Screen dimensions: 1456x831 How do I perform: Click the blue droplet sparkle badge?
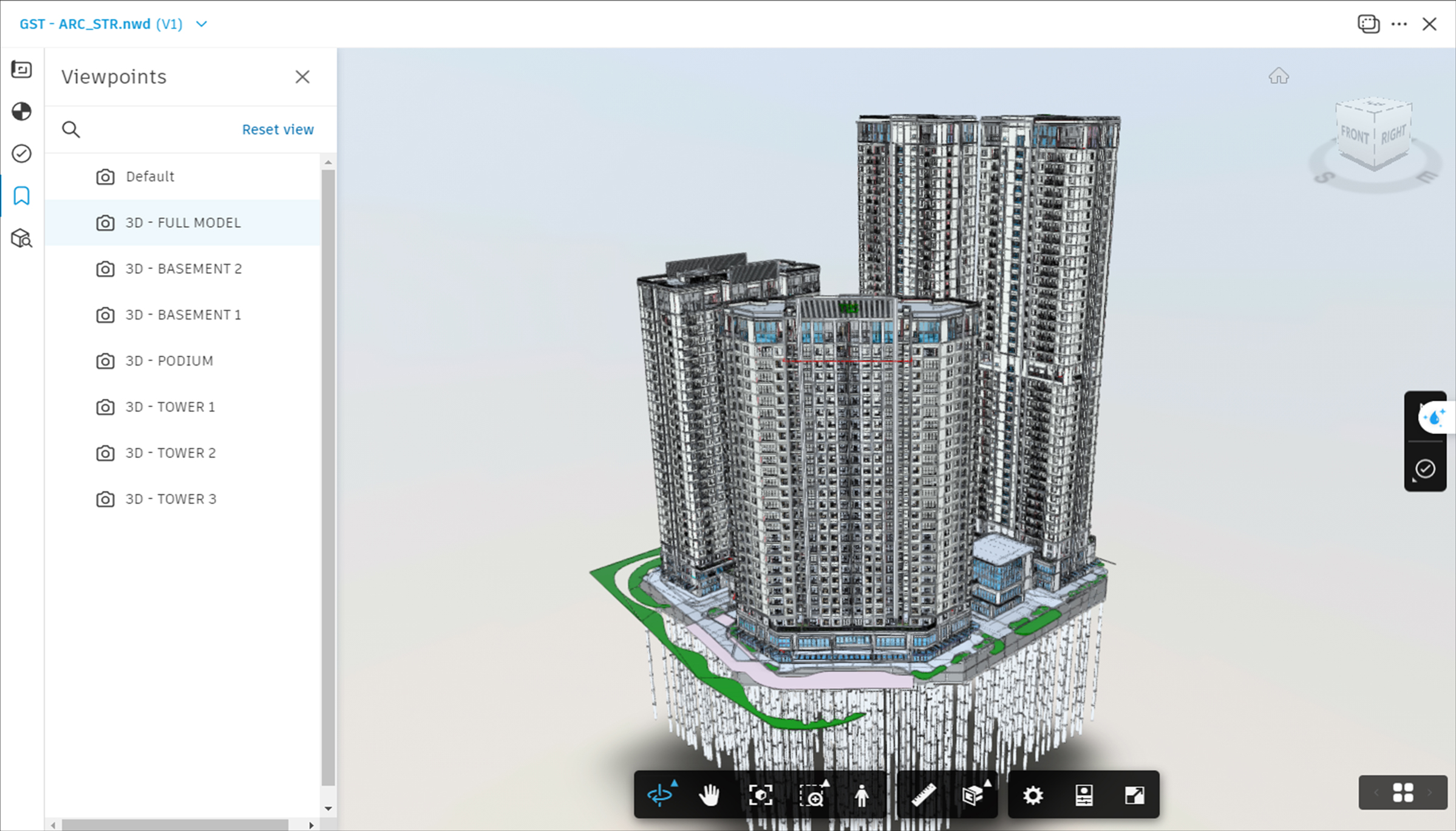[1436, 417]
